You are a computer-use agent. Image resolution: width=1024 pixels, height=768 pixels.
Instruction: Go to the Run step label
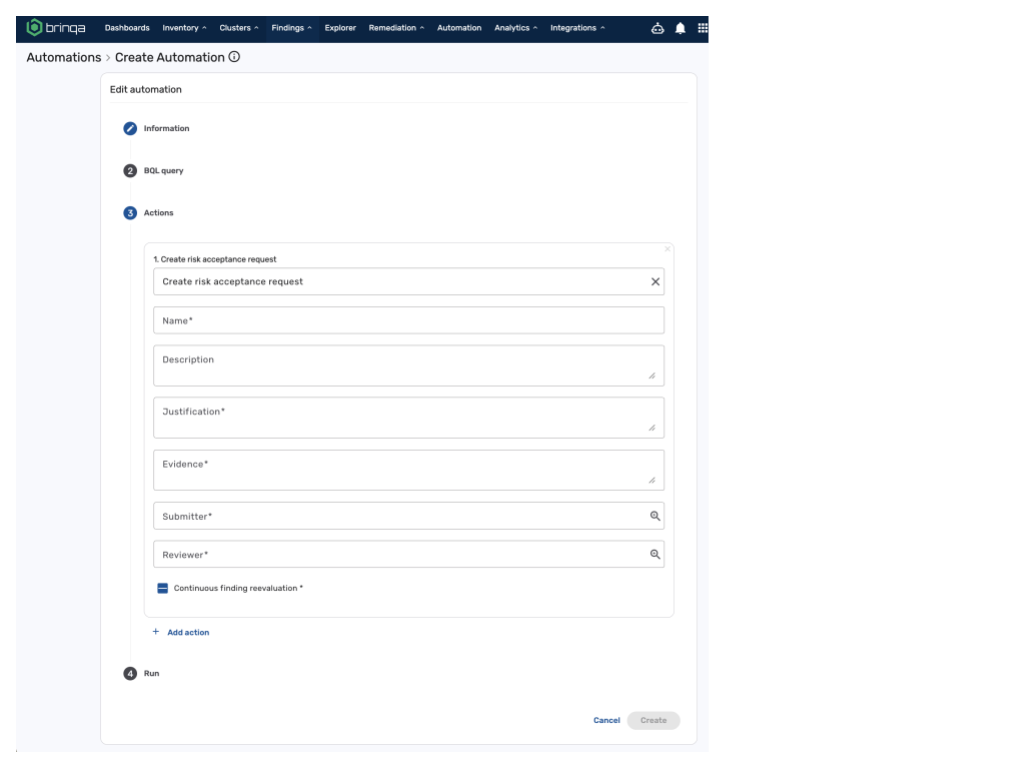pyautogui.click(x=152, y=673)
